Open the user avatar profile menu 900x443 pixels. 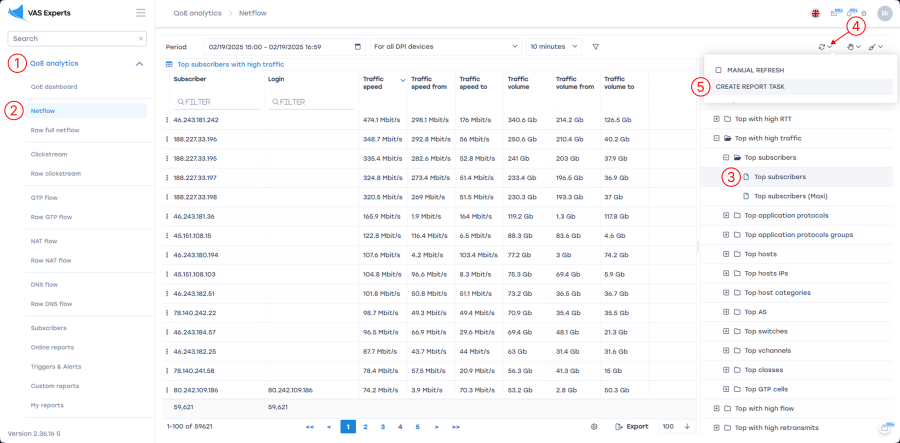(x=884, y=13)
